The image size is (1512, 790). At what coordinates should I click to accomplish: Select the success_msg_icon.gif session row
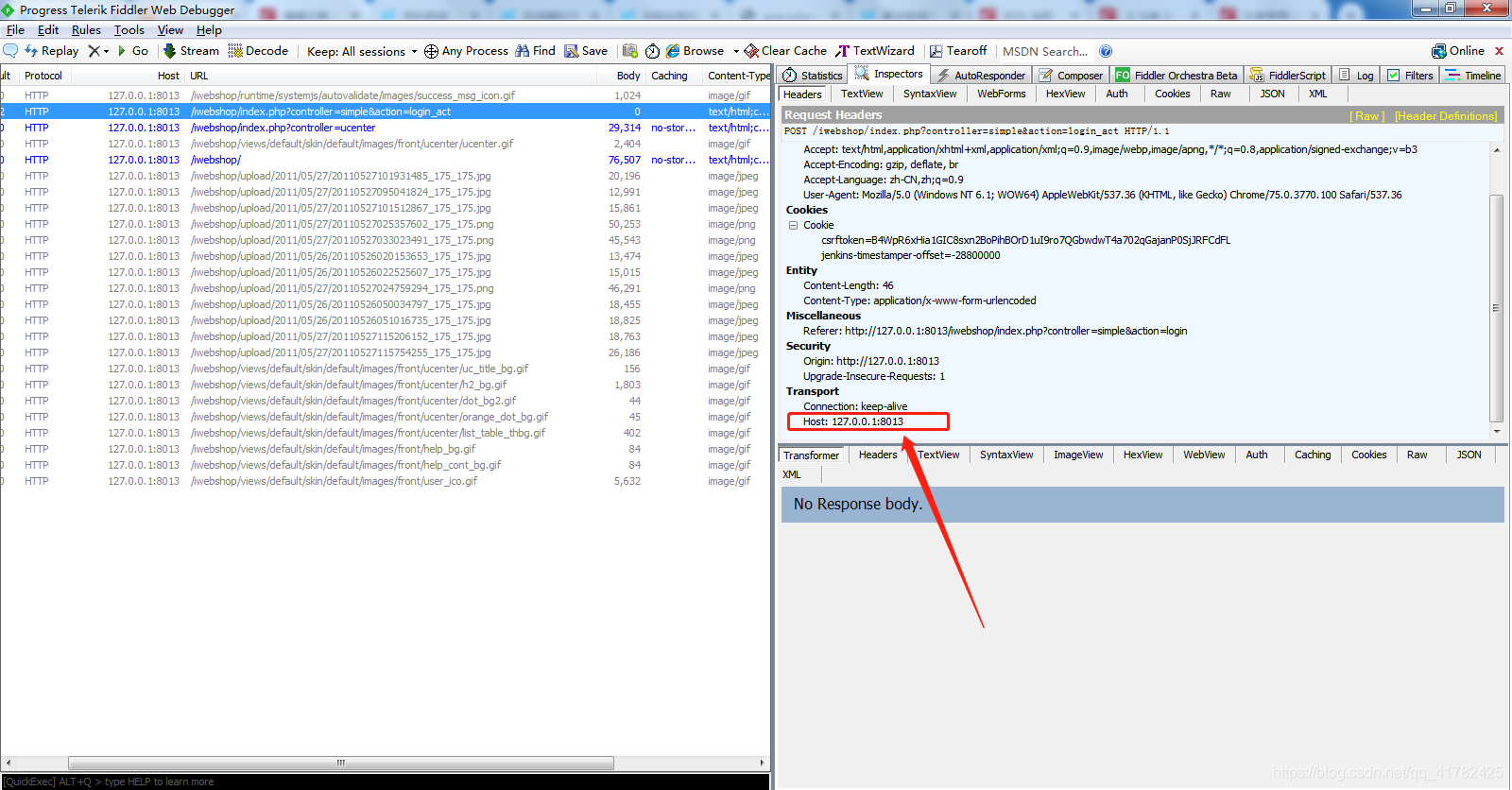[x=386, y=95]
